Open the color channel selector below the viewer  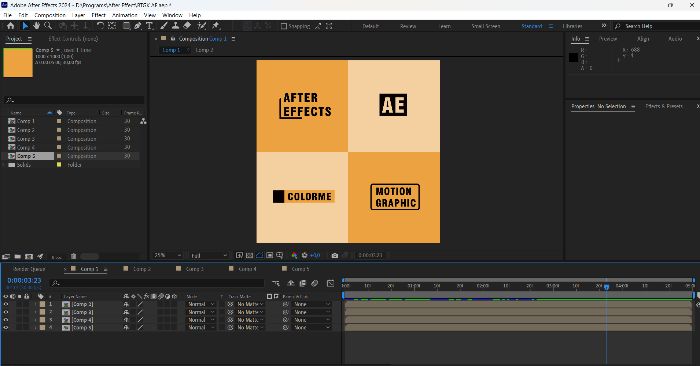pyautogui.click(x=294, y=255)
